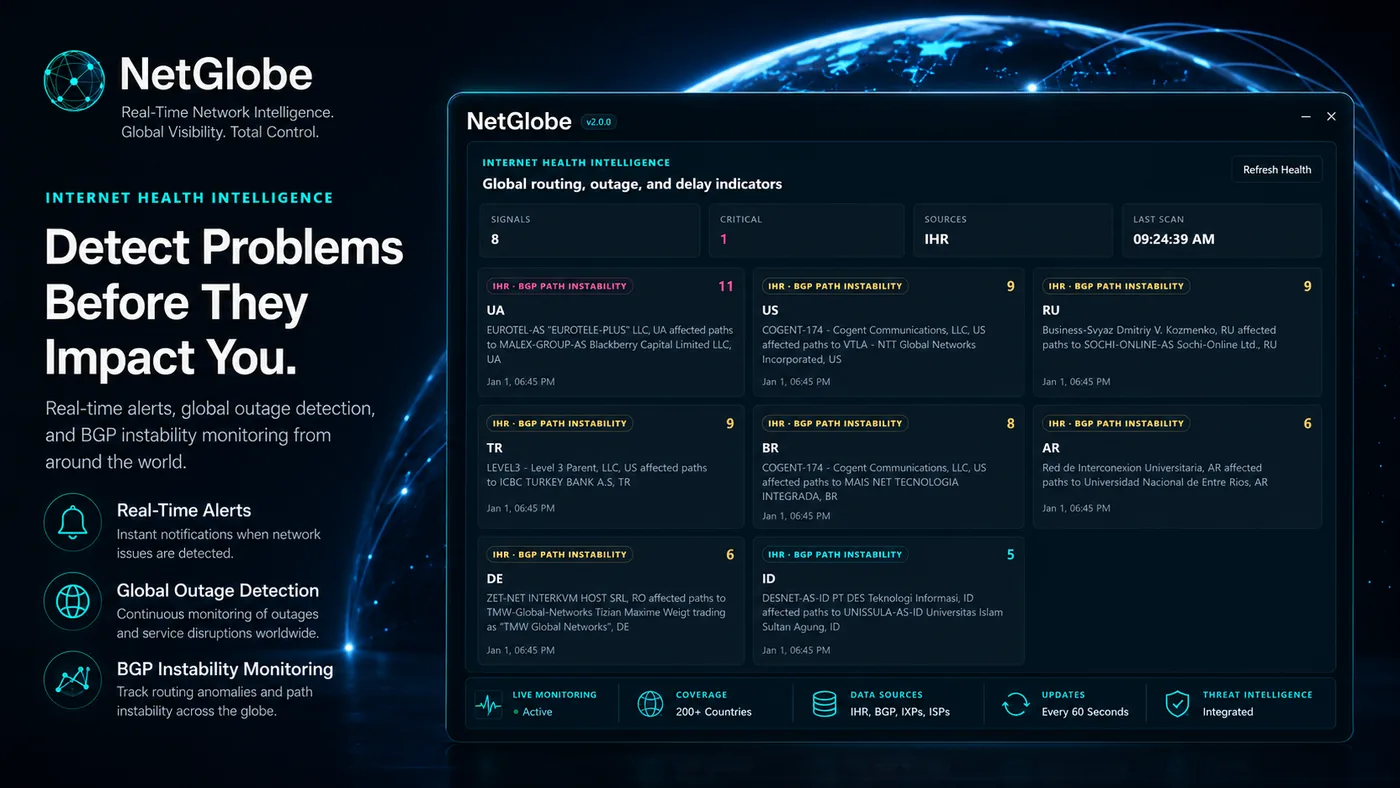Screen dimensions: 1400x788
Task: Click the Every 60 Seconds updates text
Action: [1085, 712]
